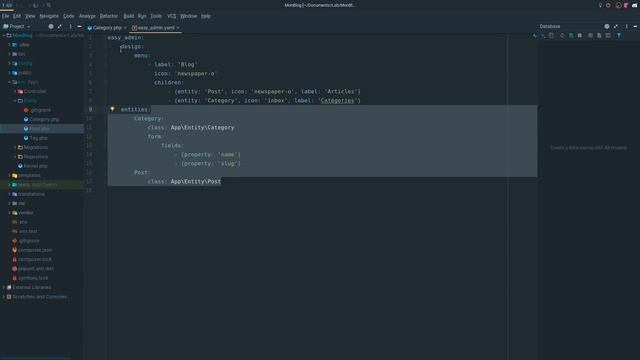This screenshot has width=640, height=360.
Task: Close the easy_admin.yaml editor tab
Action: point(178,28)
